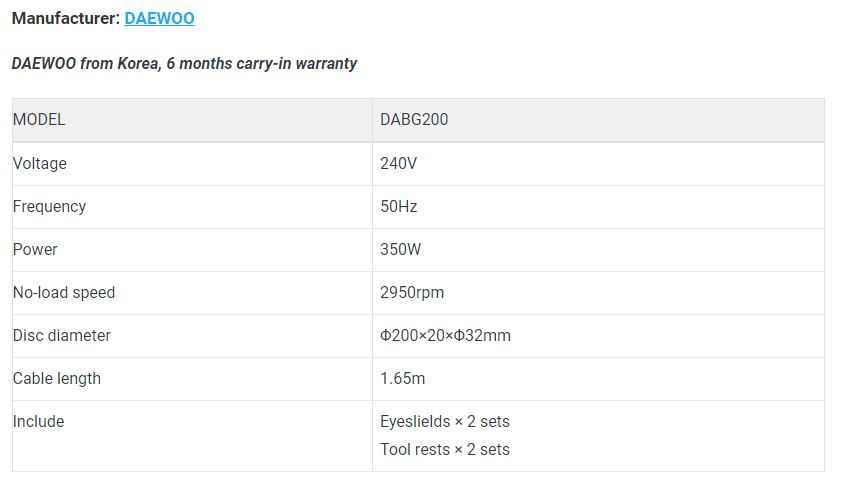Select the Disc diameter label
The height and width of the screenshot is (487, 841).
click(62, 335)
